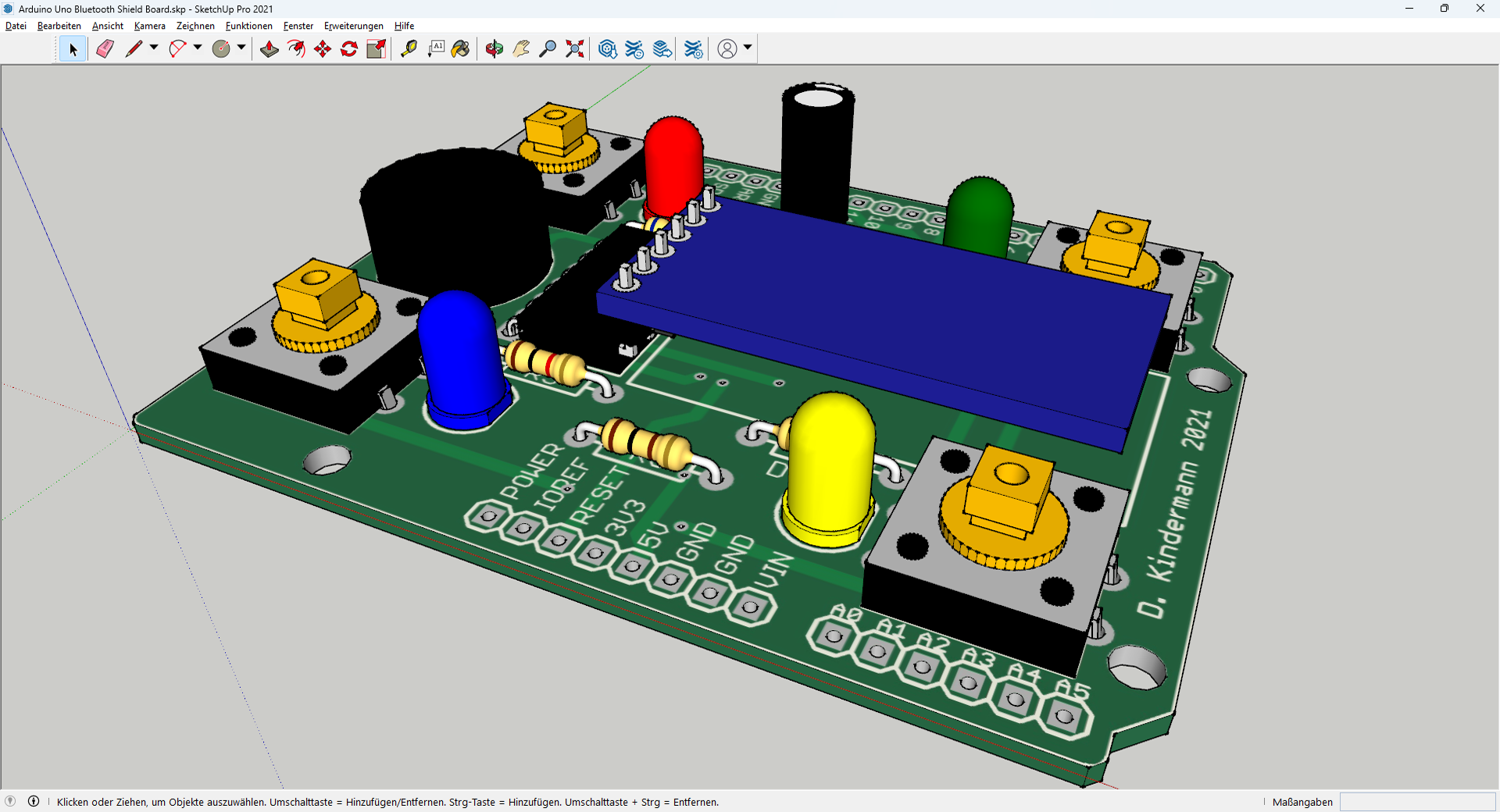Screen dimensions: 1500x812
Task: Open the Erweiterungen menu
Action: tap(353, 26)
